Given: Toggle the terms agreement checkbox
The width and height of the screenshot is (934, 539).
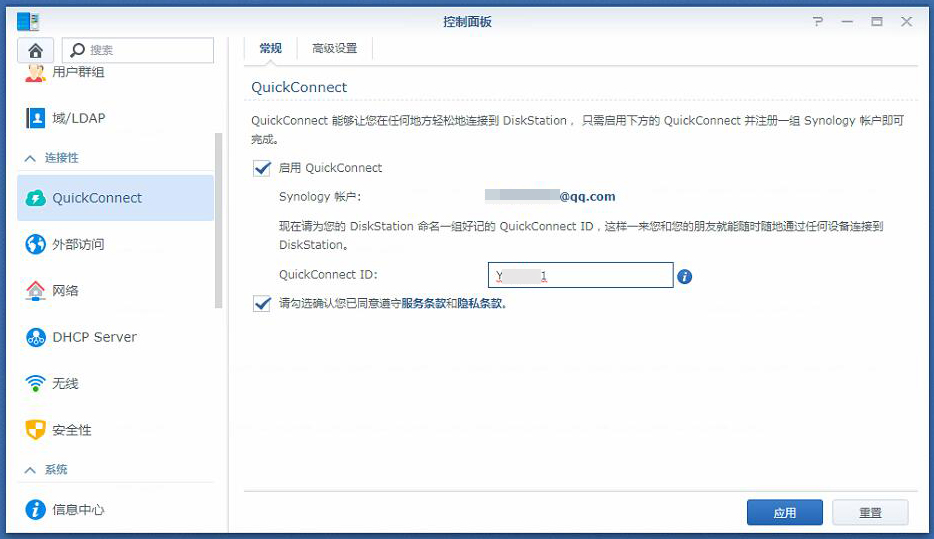Looking at the screenshot, I should pos(262,304).
